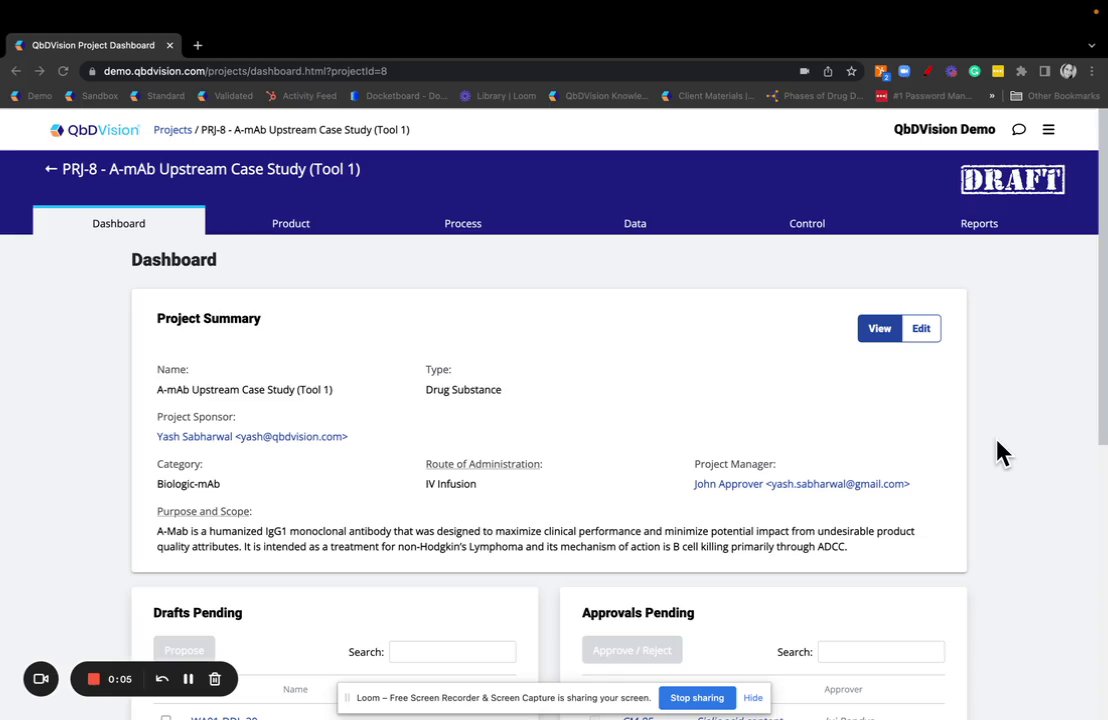This screenshot has width=1108, height=720.
Task: Click the yellow password manager extension icon
Action: click(998, 71)
